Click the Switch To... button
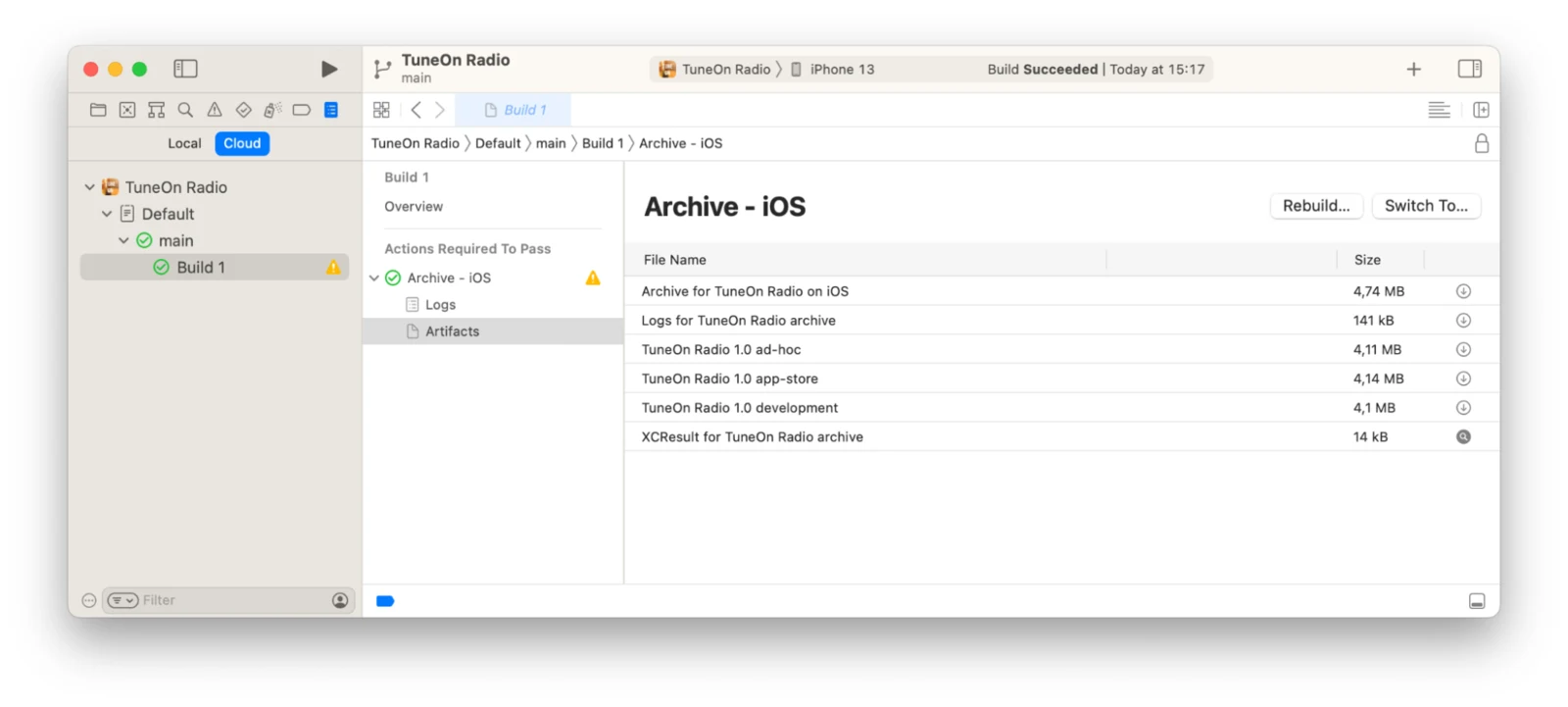Viewport: 1568px width, 707px height. tap(1426, 206)
